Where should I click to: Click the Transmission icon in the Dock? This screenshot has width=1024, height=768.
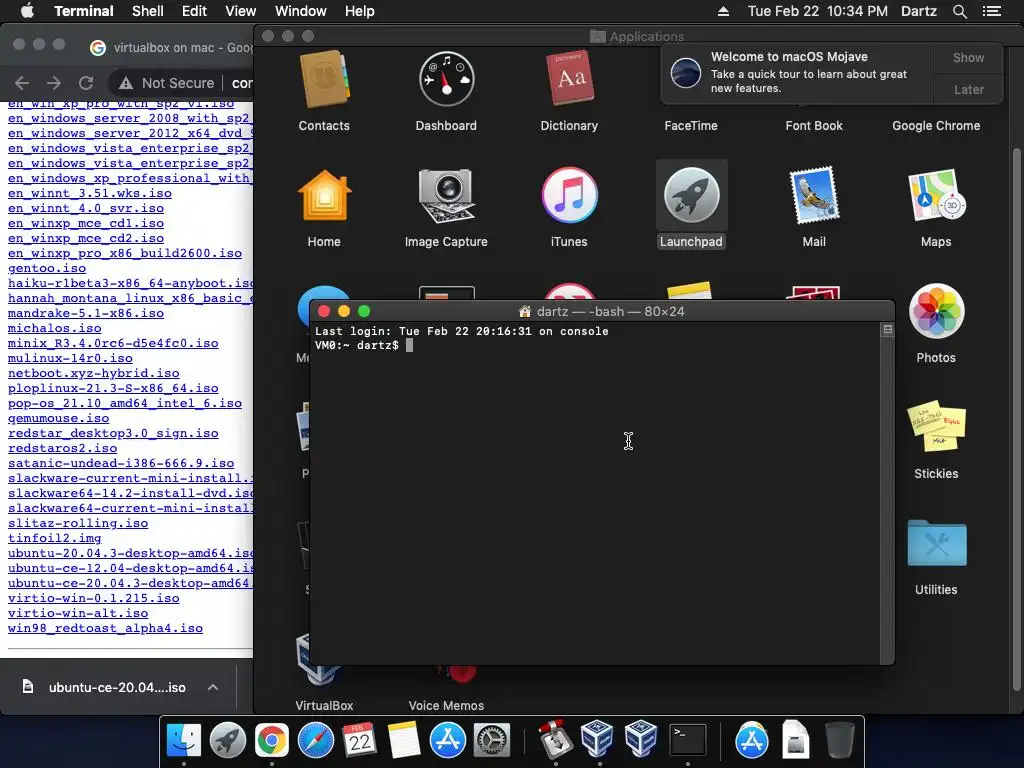point(555,740)
